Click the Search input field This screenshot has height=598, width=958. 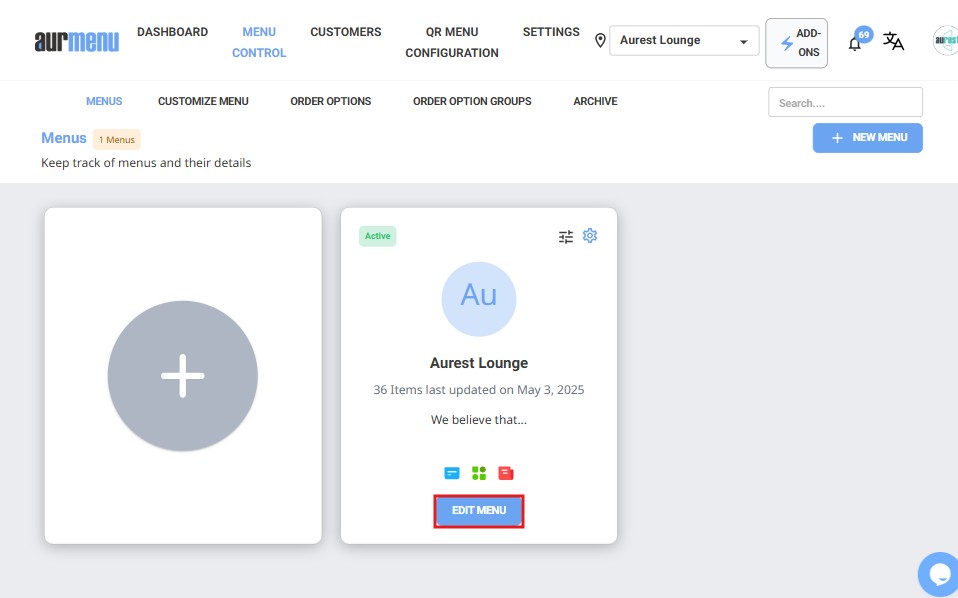coord(845,102)
